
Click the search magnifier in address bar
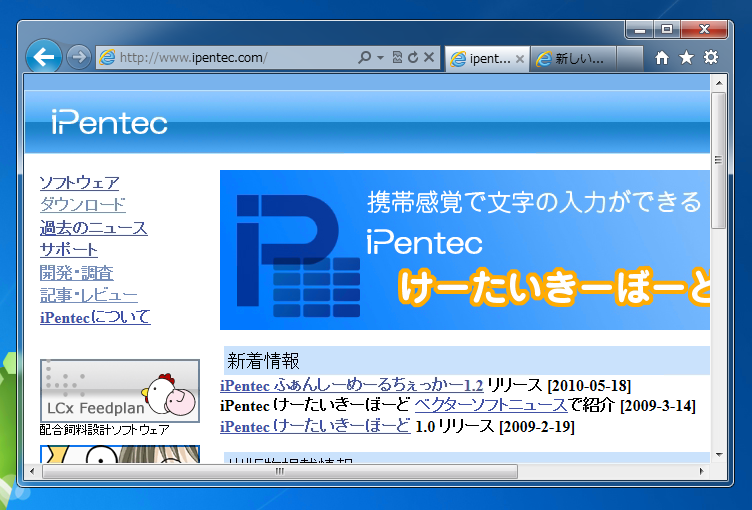click(x=364, y=58)
